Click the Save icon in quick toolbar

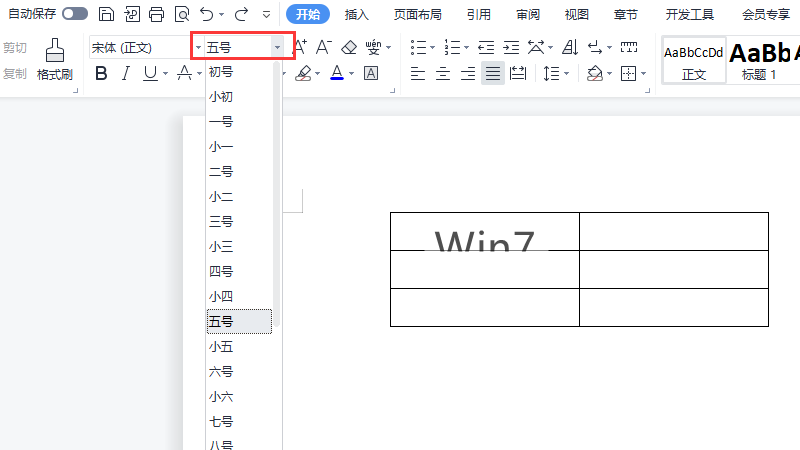tap(106, 14)
